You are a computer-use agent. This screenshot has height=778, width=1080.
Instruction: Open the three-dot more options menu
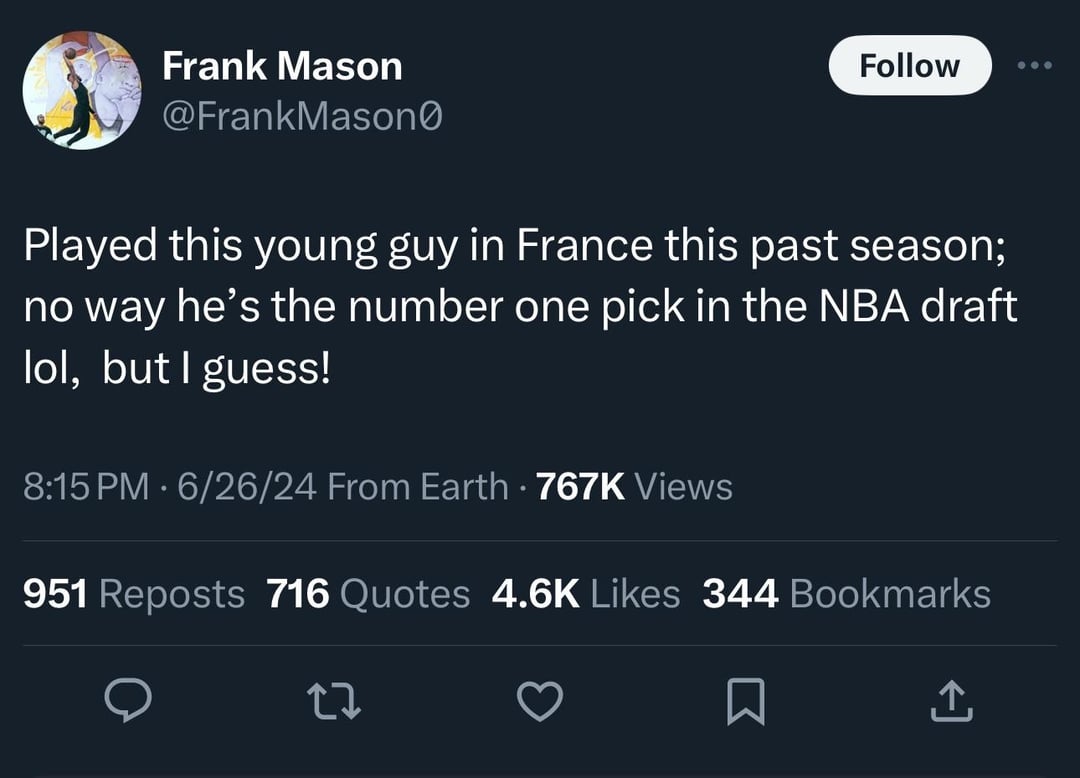coord(1035,66)
